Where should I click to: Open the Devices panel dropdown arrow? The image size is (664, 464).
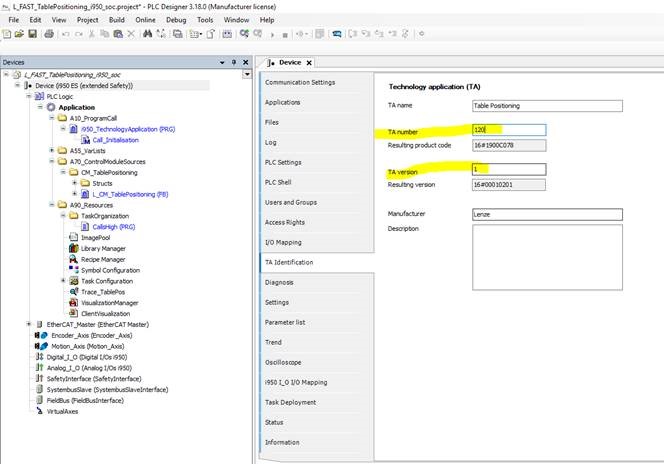tap(222, 62)
